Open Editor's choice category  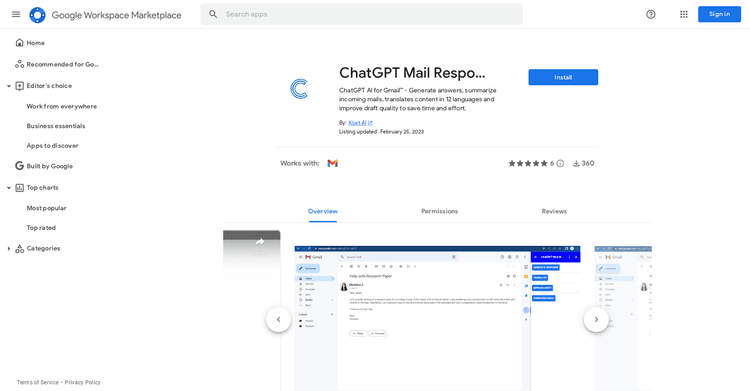49,86
